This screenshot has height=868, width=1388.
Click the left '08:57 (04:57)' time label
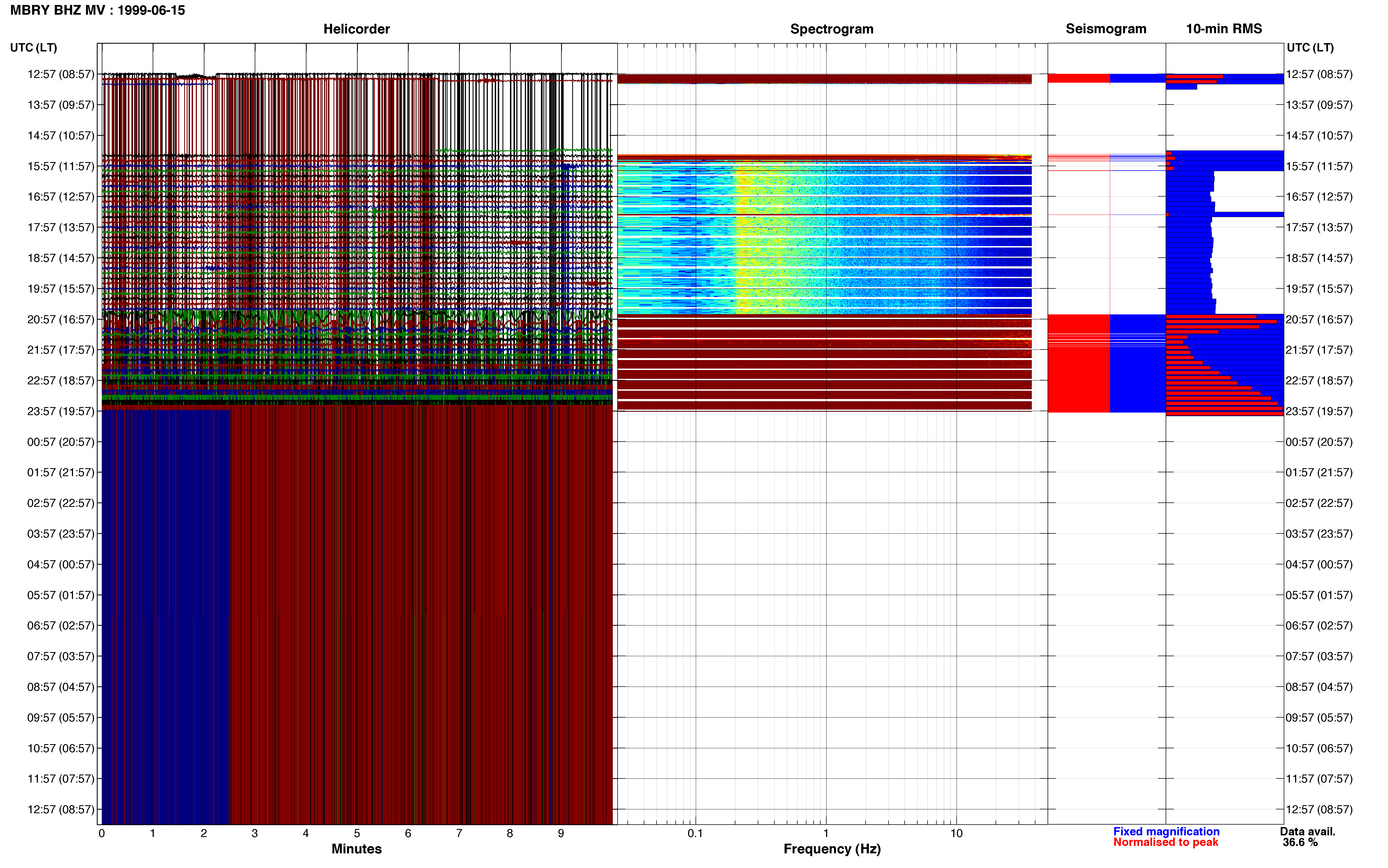(61, 687)
